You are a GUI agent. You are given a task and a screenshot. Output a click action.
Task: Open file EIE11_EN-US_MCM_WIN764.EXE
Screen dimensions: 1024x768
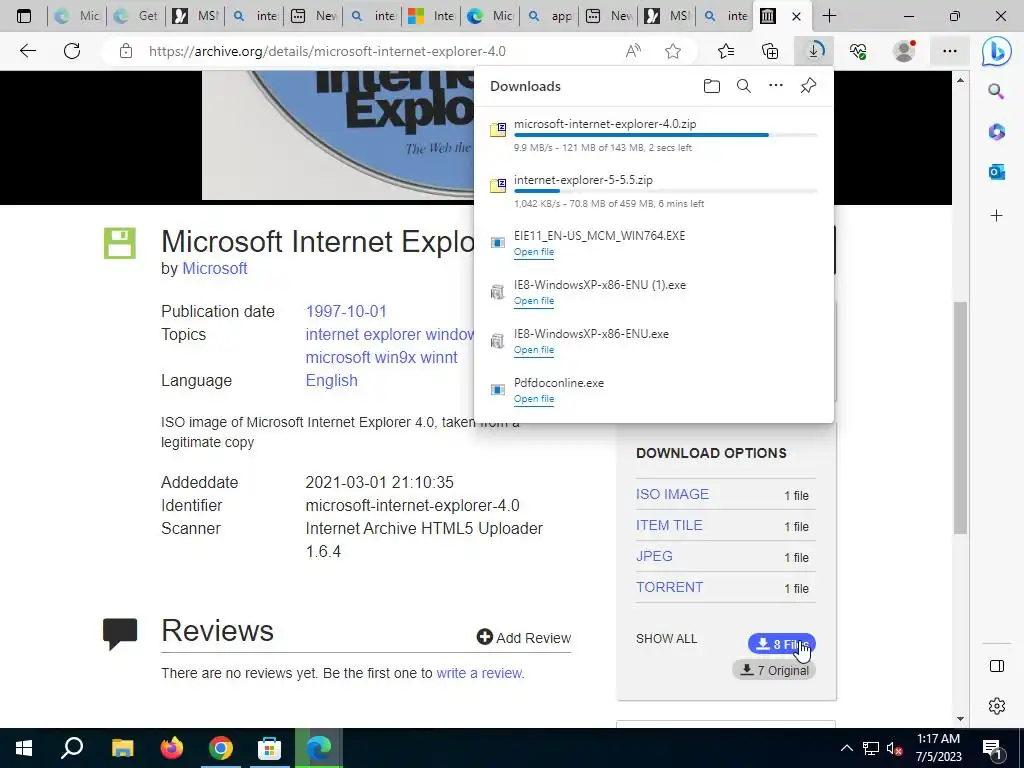pyautogui.click(x=534, y=252)
